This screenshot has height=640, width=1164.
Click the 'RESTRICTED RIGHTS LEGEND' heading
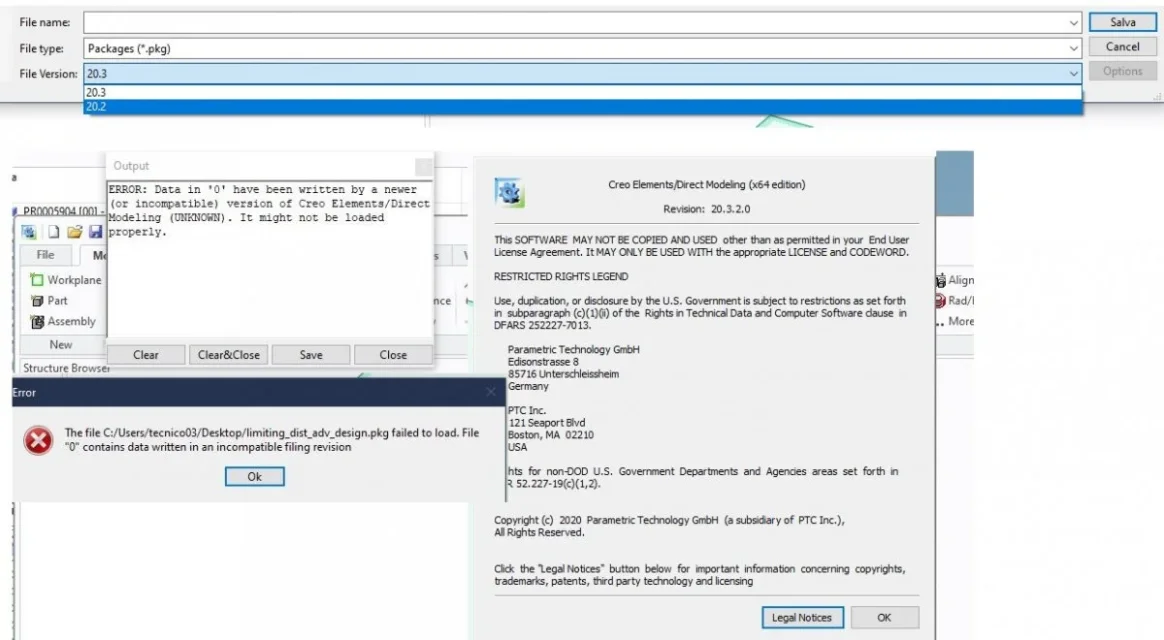(560, 276)
